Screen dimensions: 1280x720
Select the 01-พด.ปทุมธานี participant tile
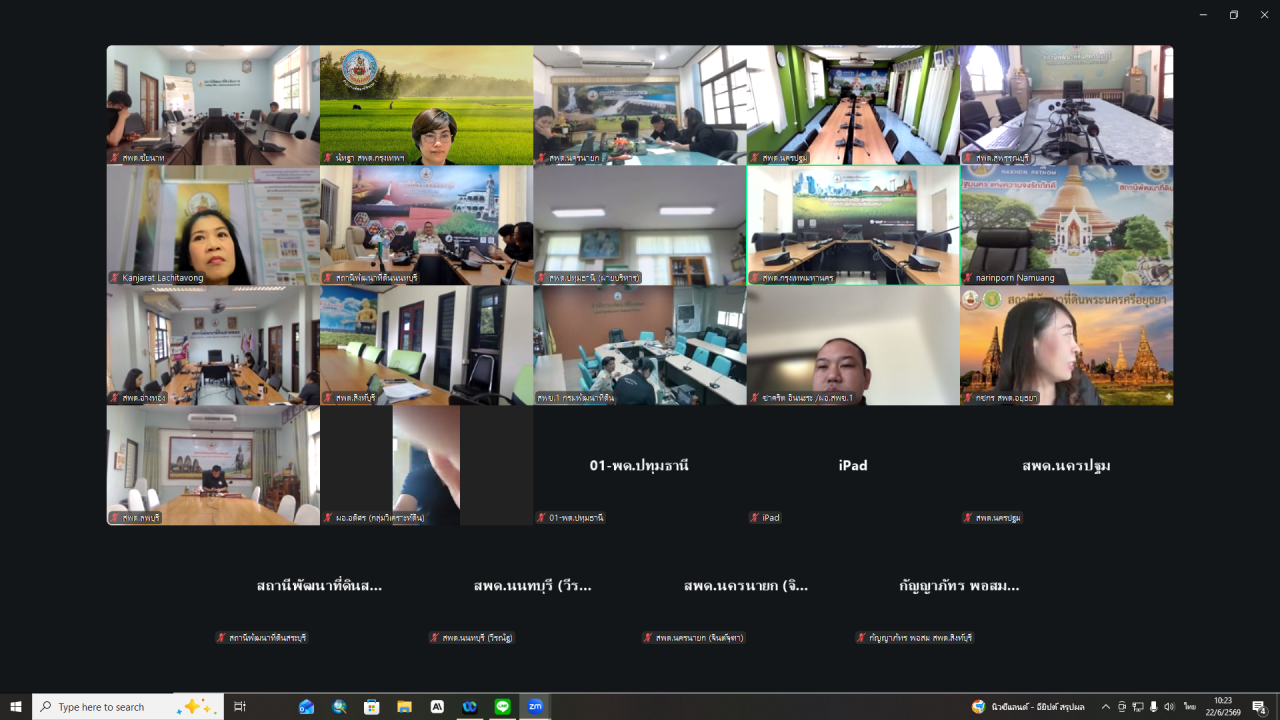pyautogui.click(x=640, y=465)
